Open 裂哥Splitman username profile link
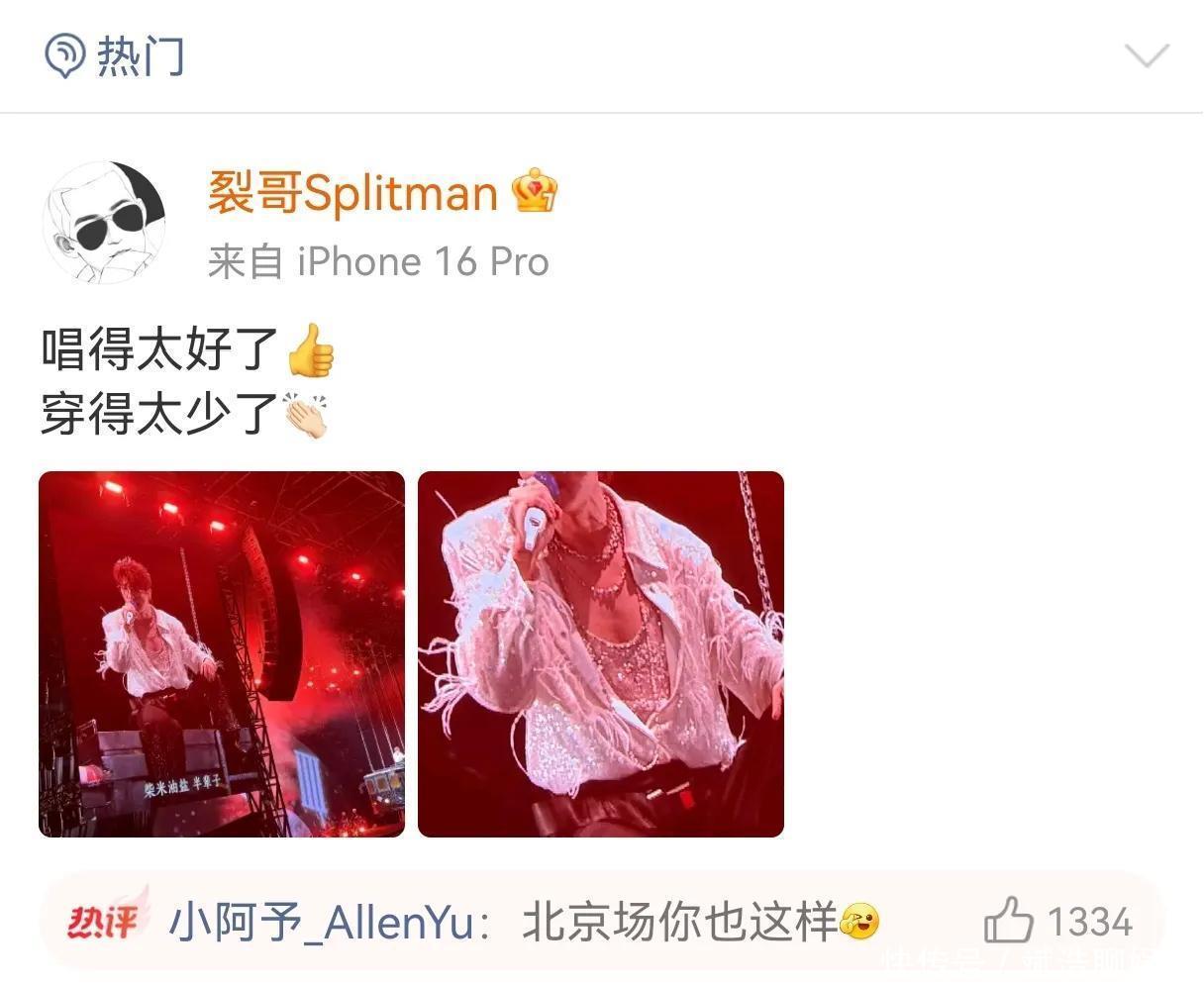 coord(352,192)
